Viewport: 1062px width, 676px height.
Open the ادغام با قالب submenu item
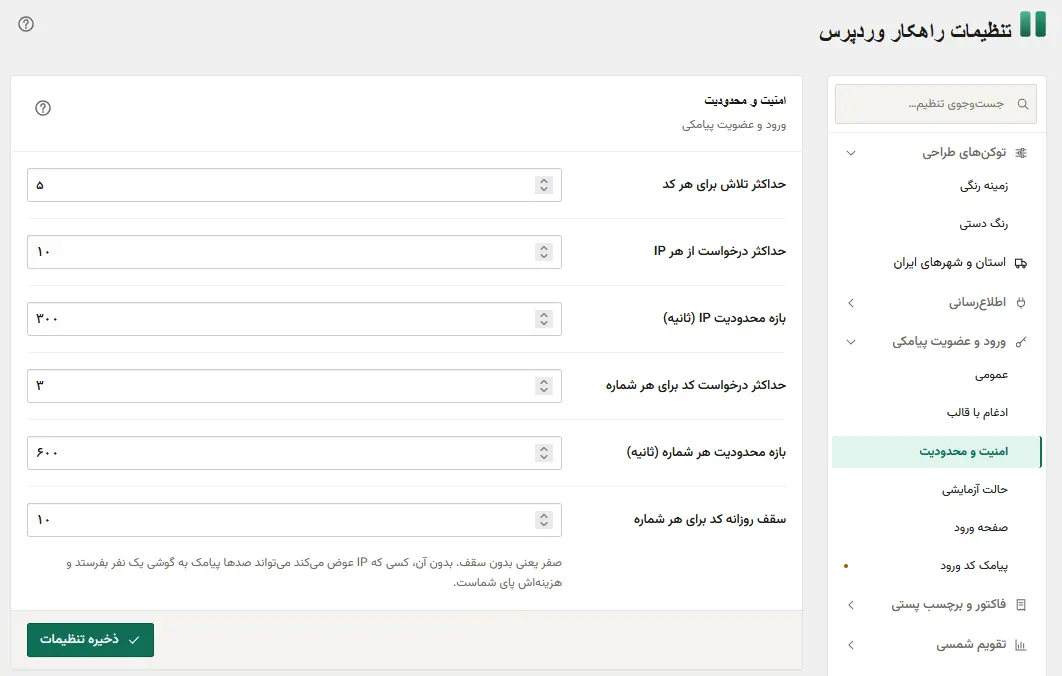click(977, 413)
